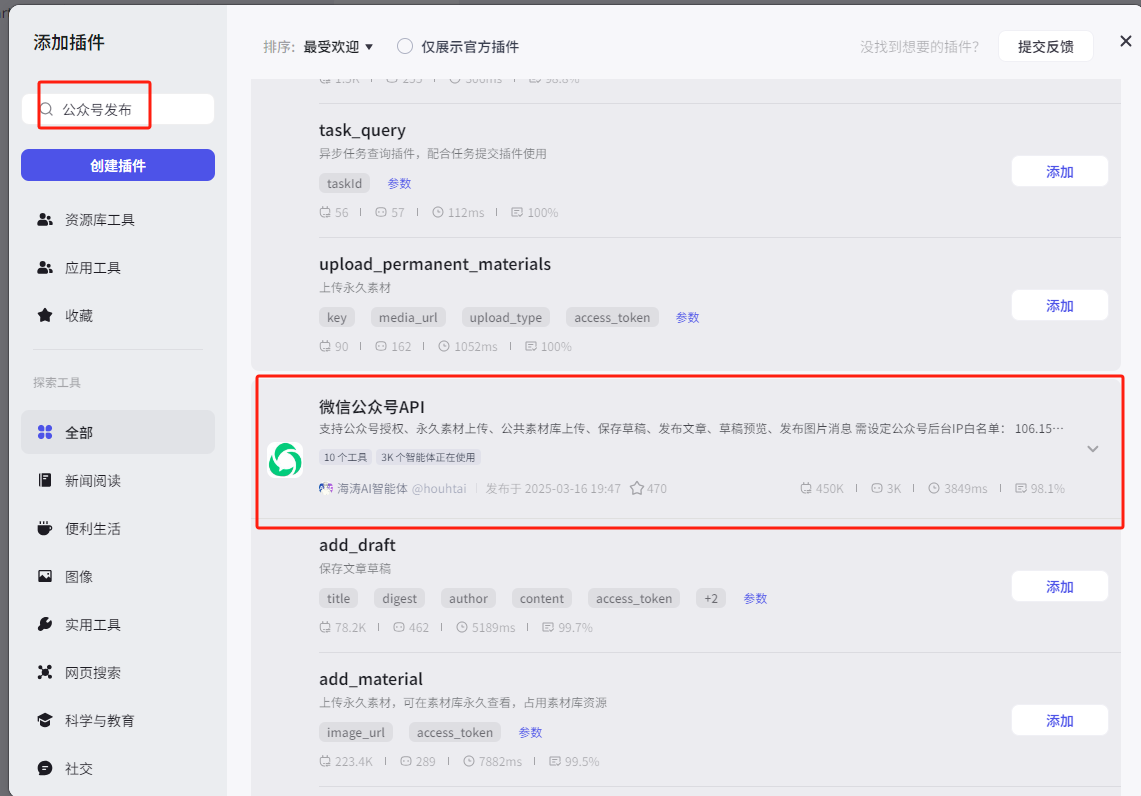Click the 1052ms clock icon under upload_permanent_materials
1141x796 pixels.
444,346
